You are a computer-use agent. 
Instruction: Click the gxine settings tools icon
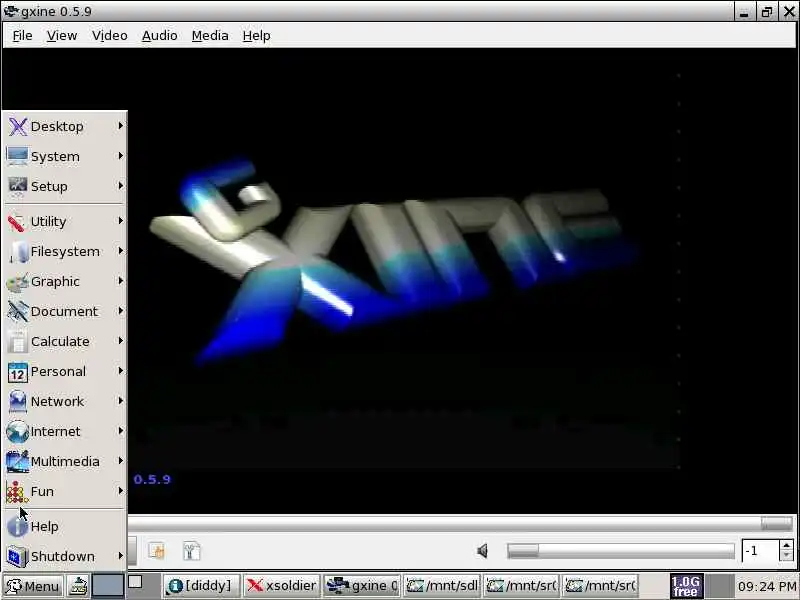pos(191,551)
